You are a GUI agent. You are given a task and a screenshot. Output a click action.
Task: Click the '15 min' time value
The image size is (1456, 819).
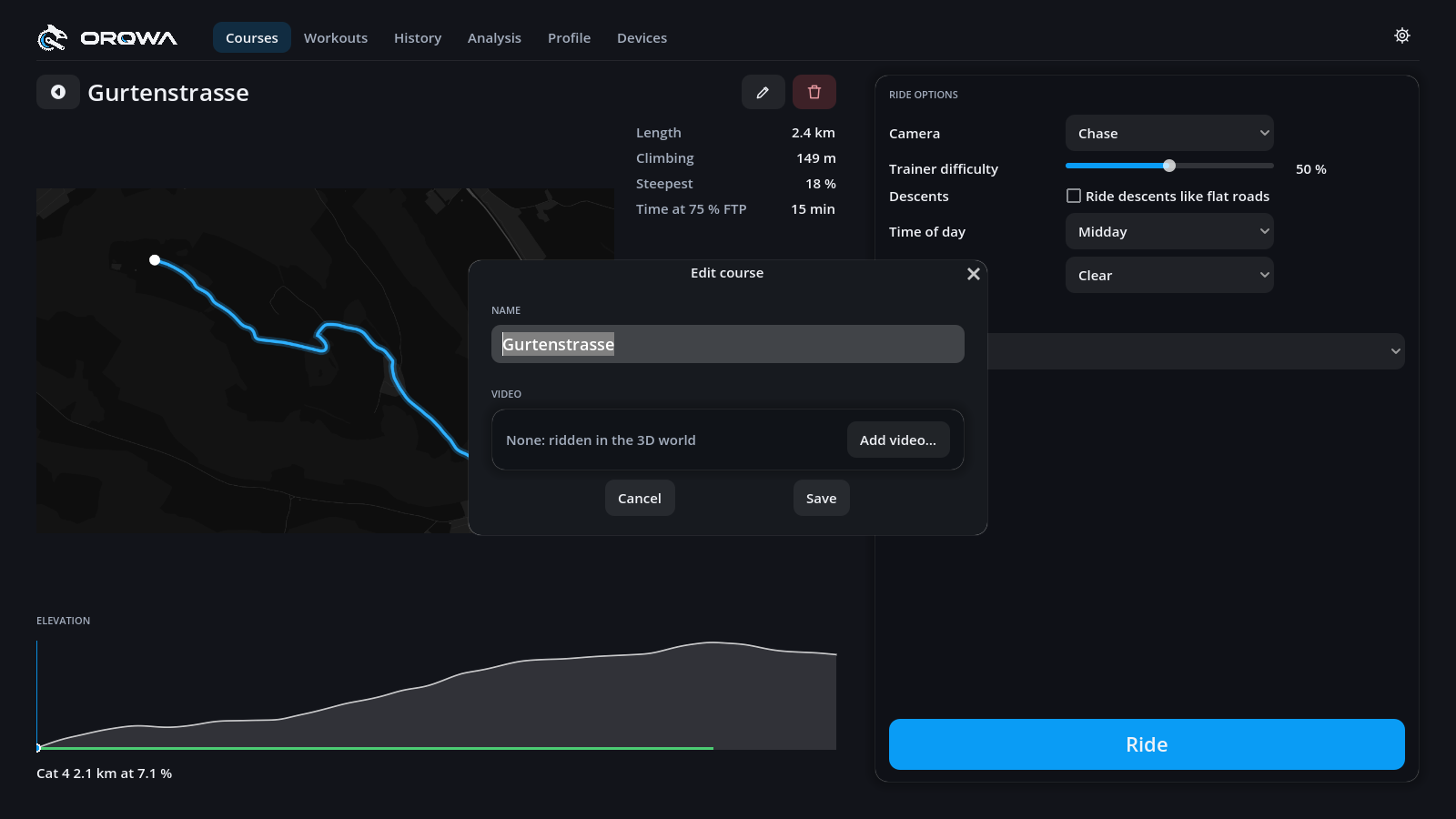pyautogui.click(x=813, y=209)
